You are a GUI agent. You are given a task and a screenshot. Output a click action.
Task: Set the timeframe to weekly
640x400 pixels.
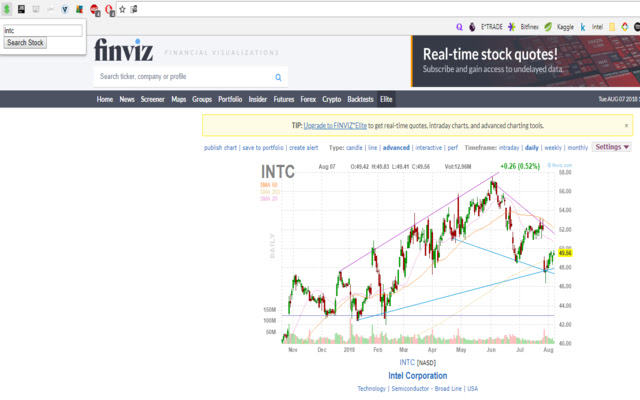[x=553, y=148]
